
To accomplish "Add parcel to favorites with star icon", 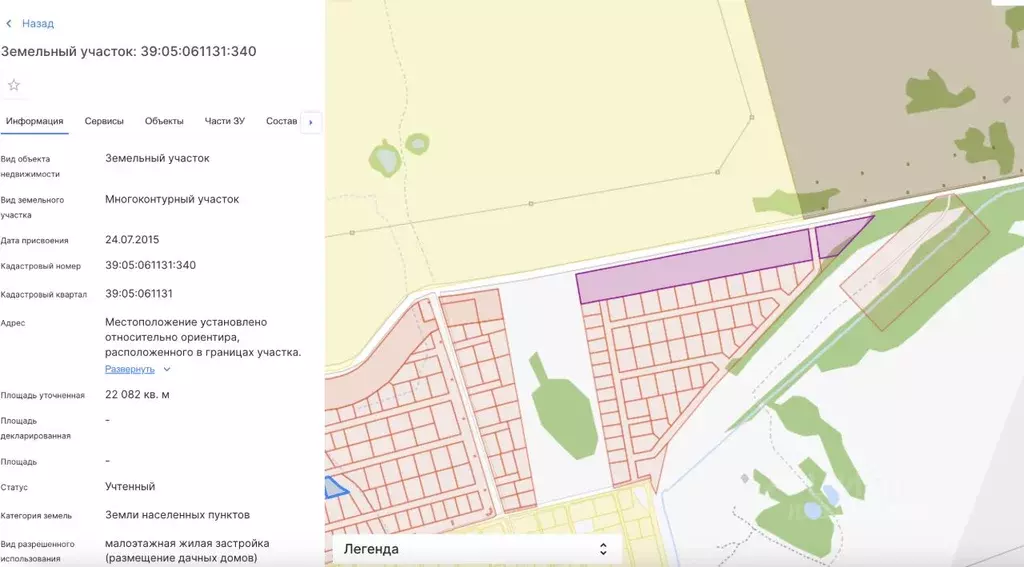I will [14, 85].
